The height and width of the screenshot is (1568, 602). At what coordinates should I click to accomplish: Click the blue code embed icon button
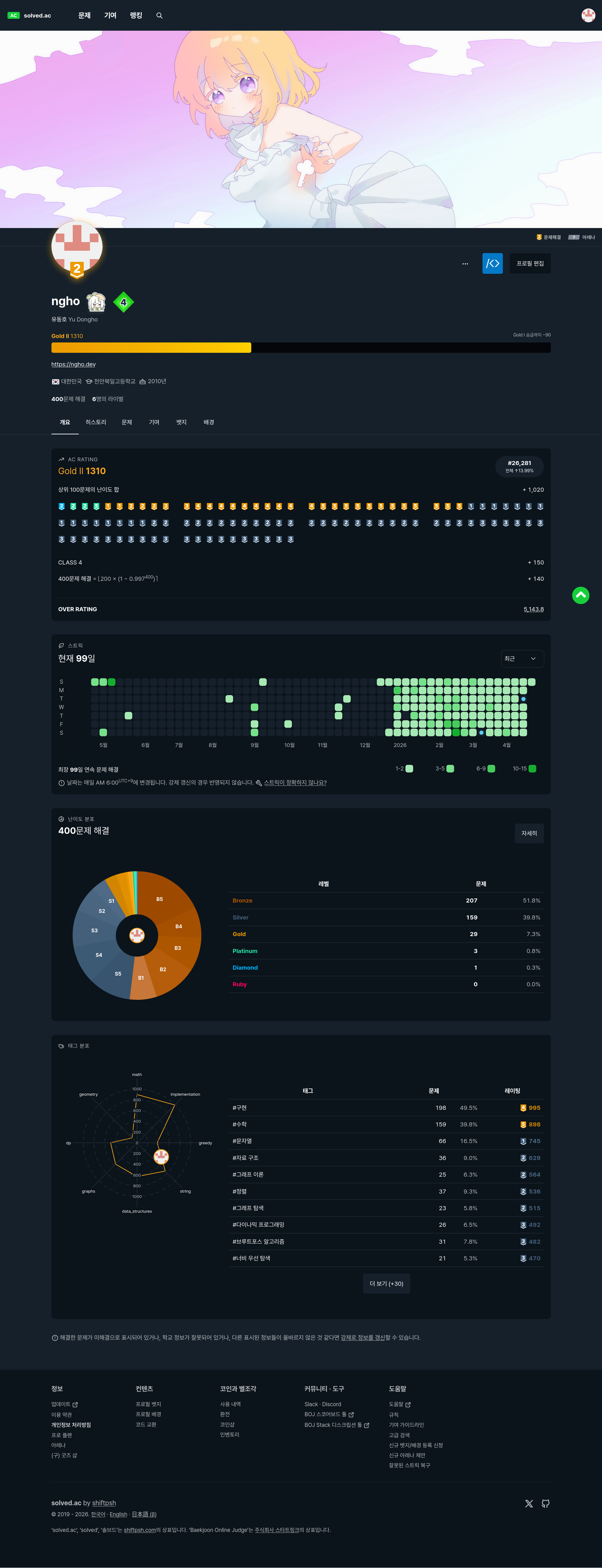tap(493, 263)
